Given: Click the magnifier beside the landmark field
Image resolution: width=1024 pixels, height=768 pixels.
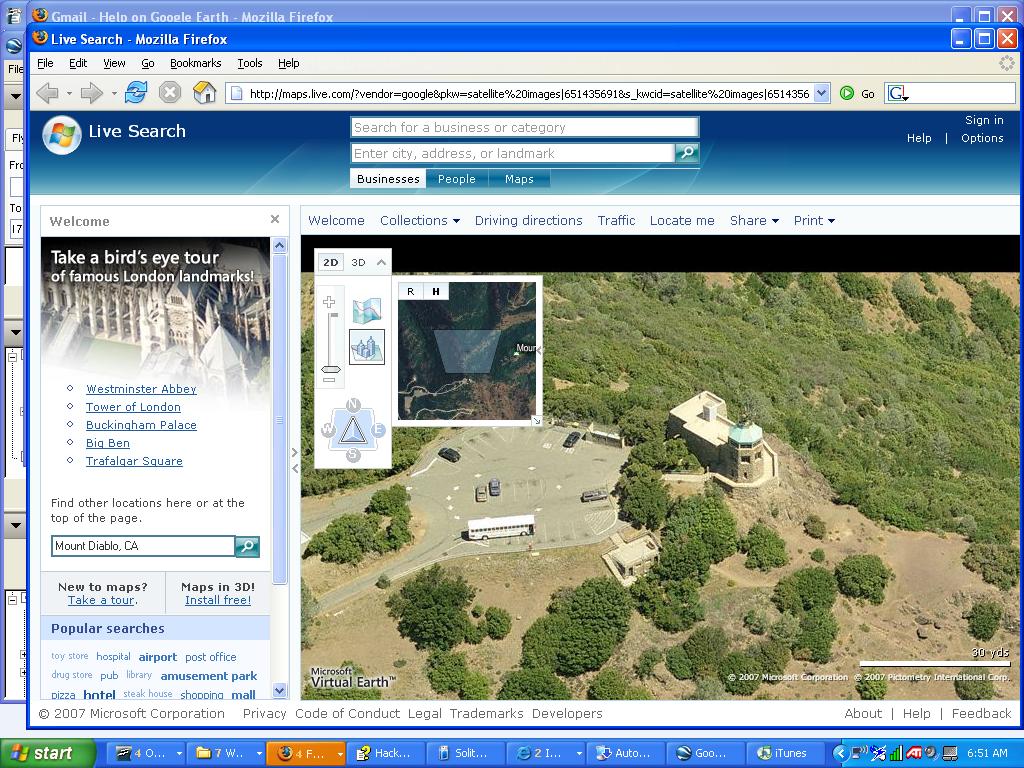Looking at the screenshot, I should (x=687, y=153).
